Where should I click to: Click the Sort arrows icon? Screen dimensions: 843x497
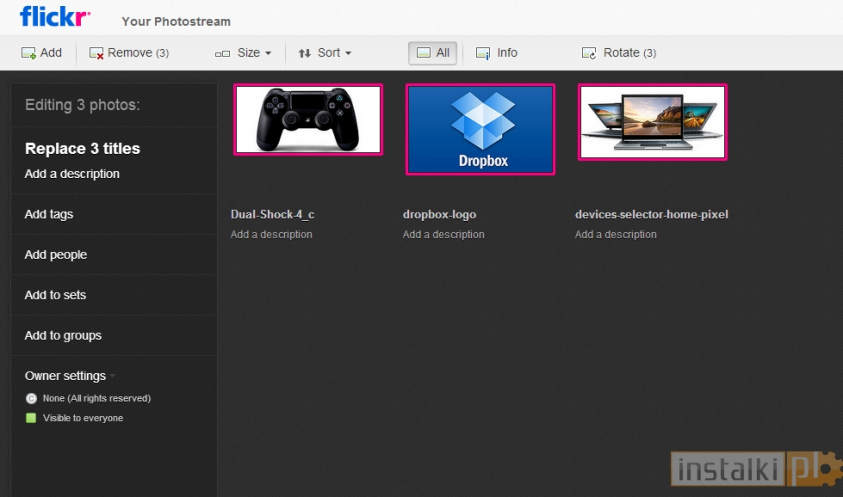(x=304, y=53)
